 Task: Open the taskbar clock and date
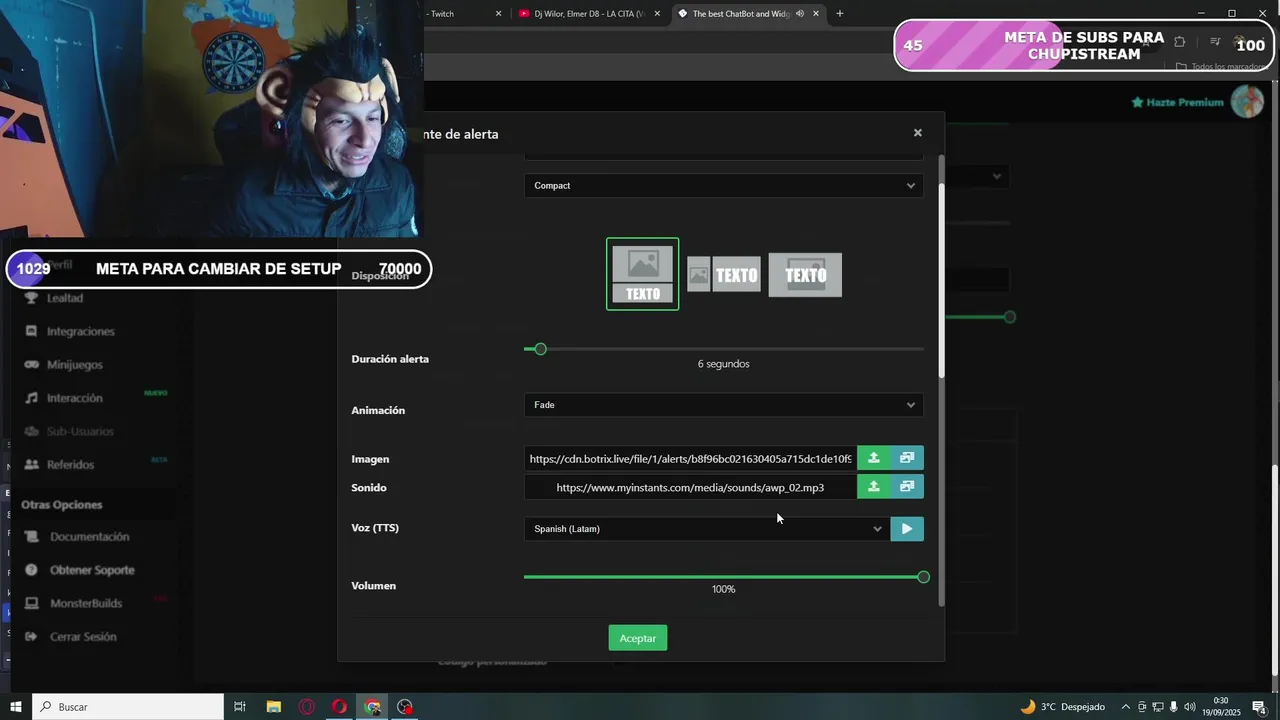(x=1221, y=707)
